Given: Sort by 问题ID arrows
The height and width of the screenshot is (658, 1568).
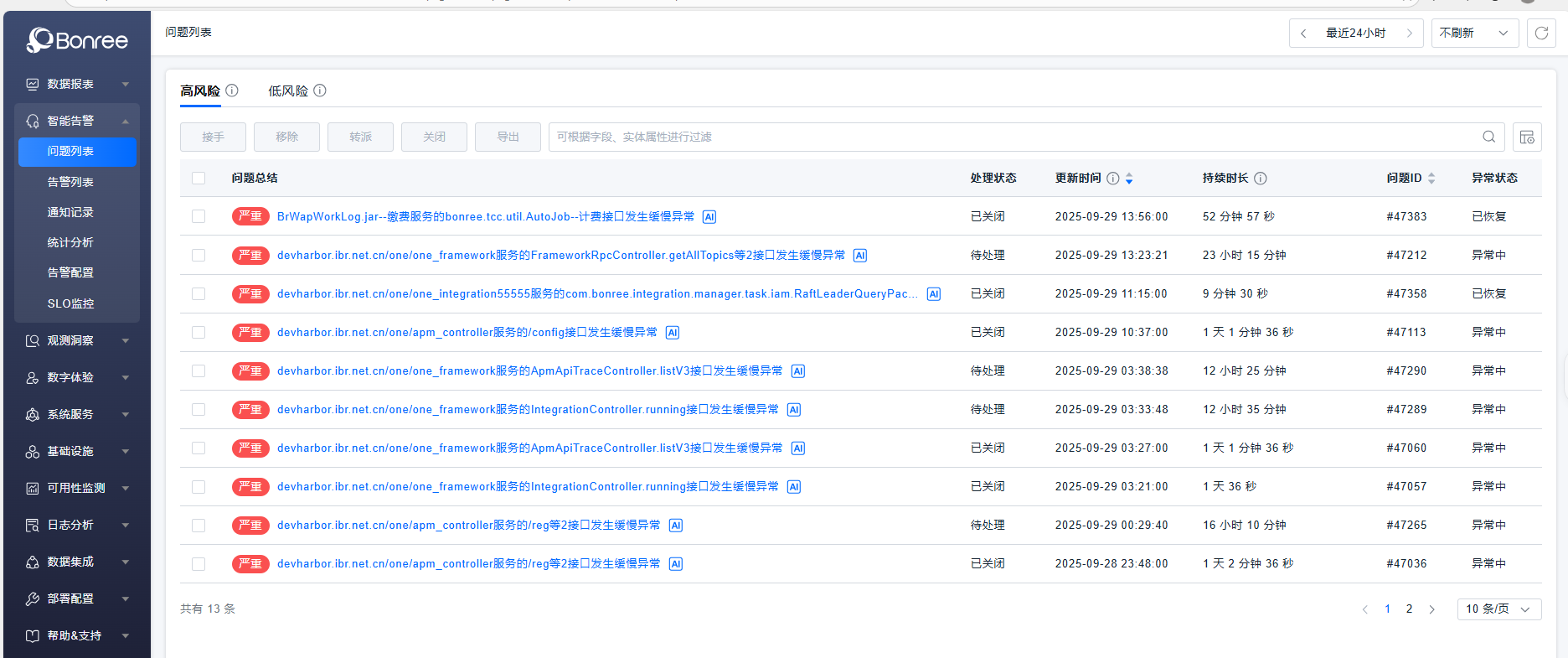Looking at the screenshot, I should [x=1431, y=179].
